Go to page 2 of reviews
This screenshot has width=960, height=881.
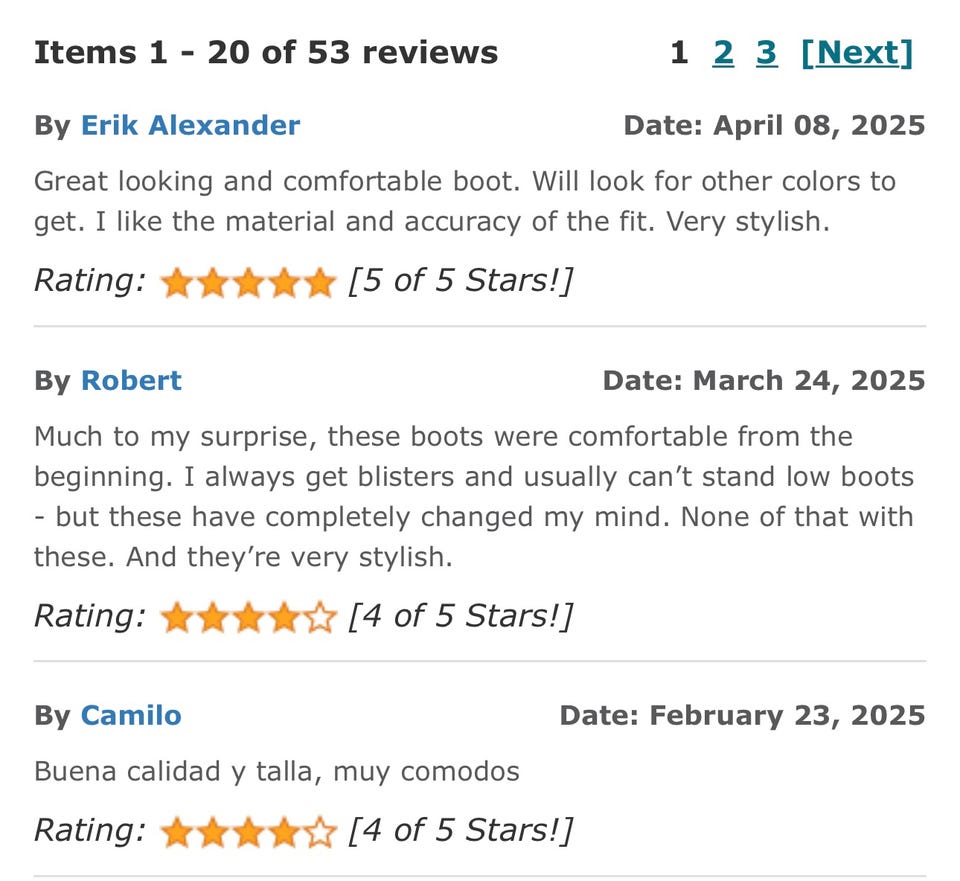tap(723, 52)
